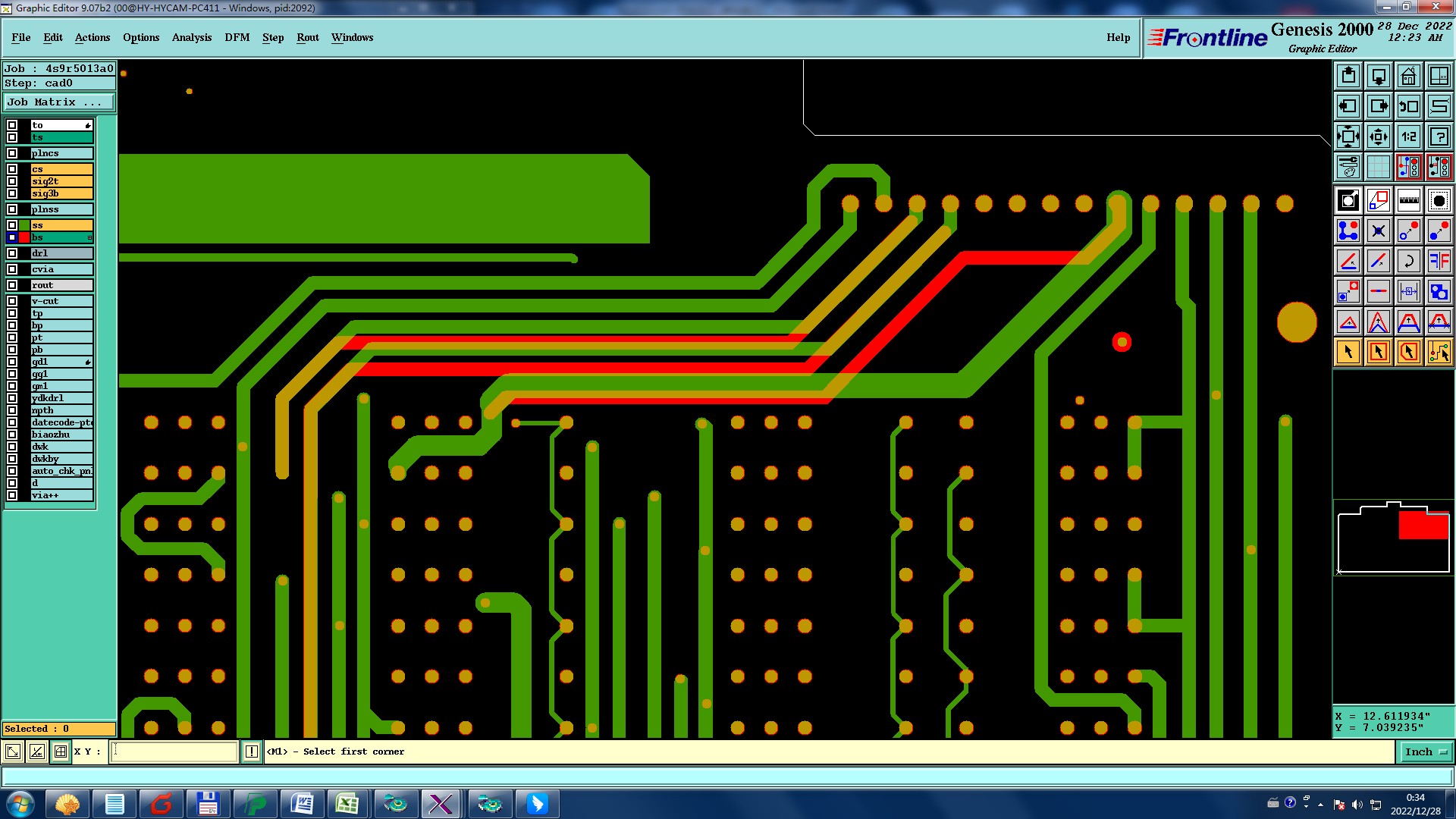Image resolution: width=1456 pixels, height=819 pixels.
Task: Toggle the cs layer checkbox
Action: (12, 169)
